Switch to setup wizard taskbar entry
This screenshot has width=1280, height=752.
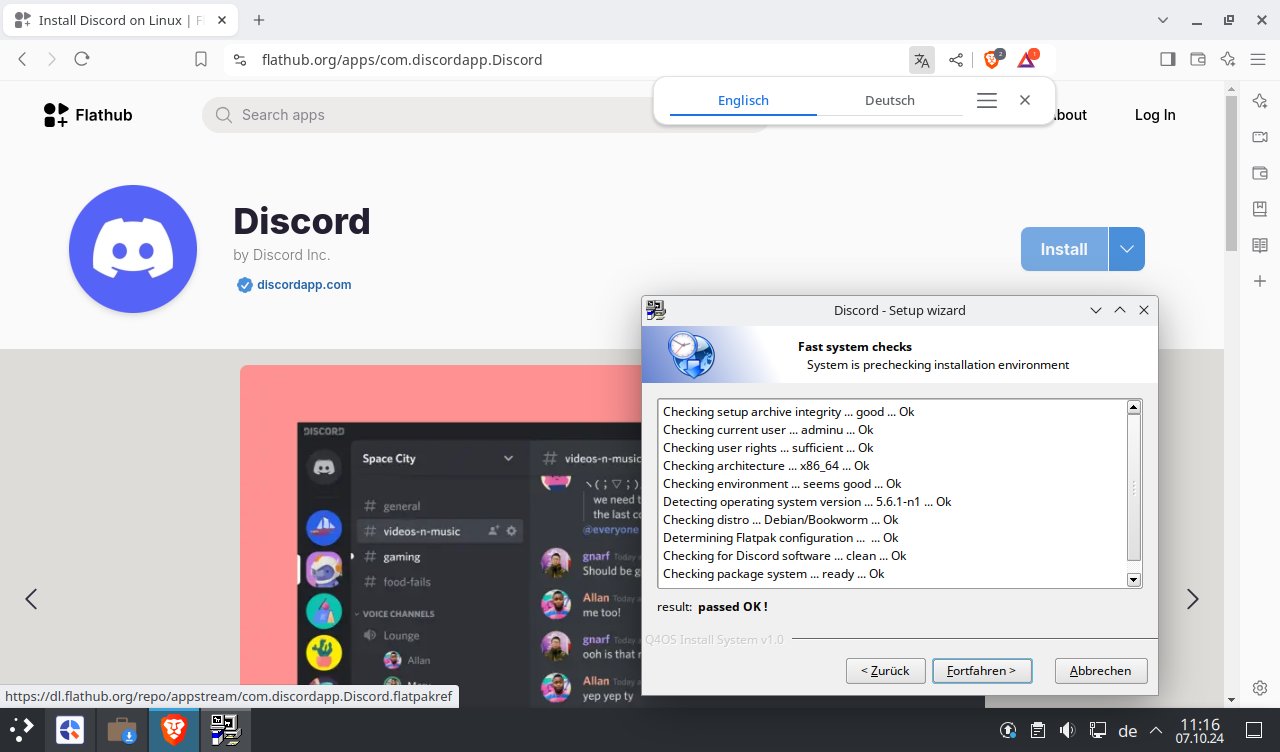pyautogui.click(x=225, y=731)
